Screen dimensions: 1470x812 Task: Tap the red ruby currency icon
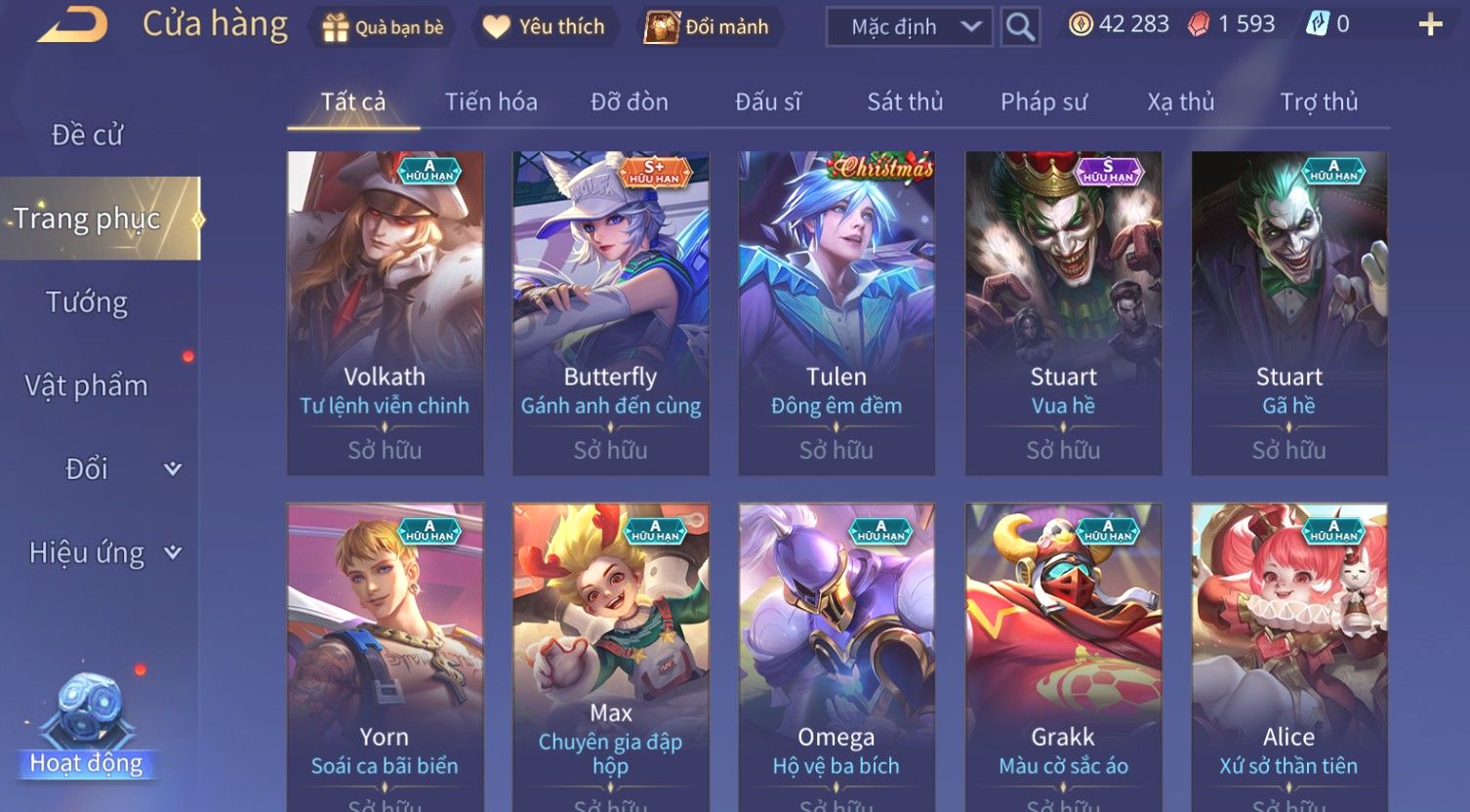1198,25
